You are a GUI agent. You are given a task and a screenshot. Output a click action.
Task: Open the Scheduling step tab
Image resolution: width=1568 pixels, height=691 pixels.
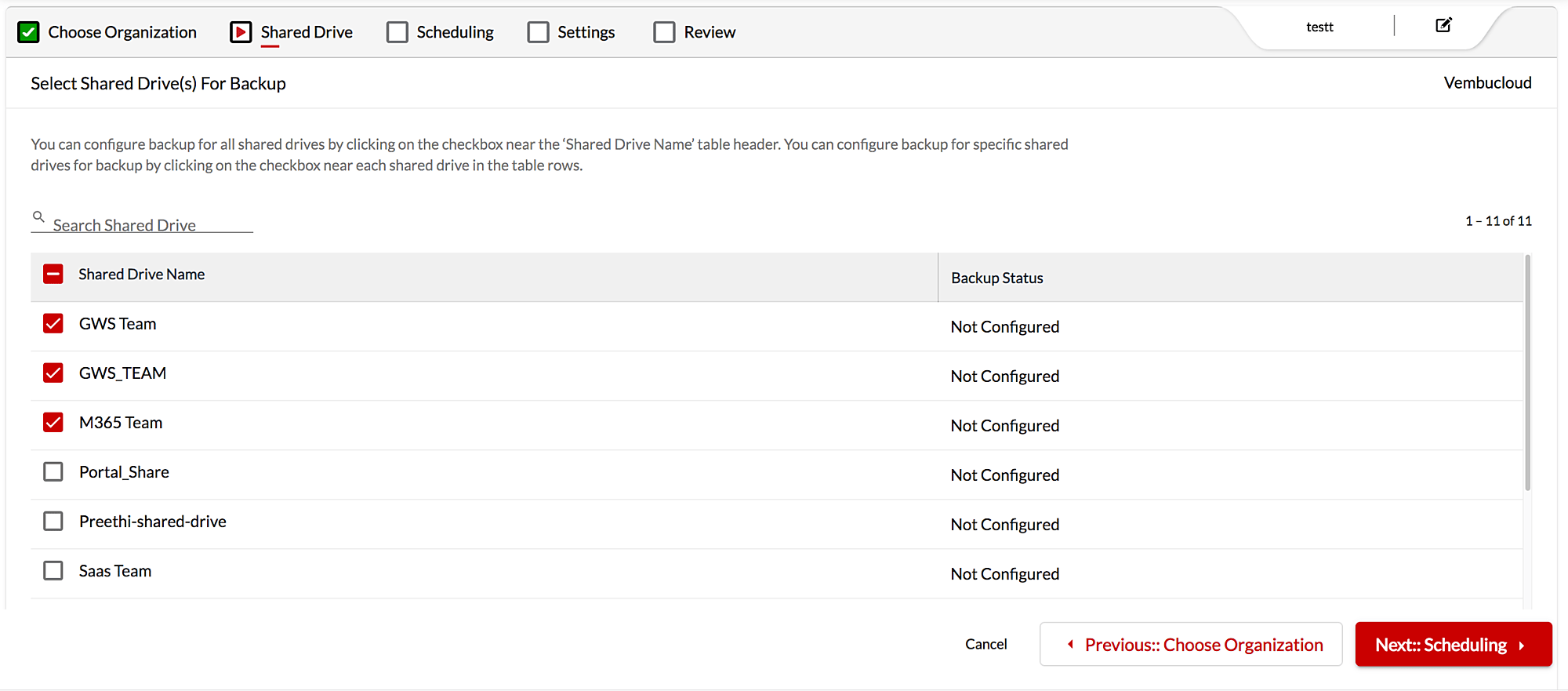point(455,32)
